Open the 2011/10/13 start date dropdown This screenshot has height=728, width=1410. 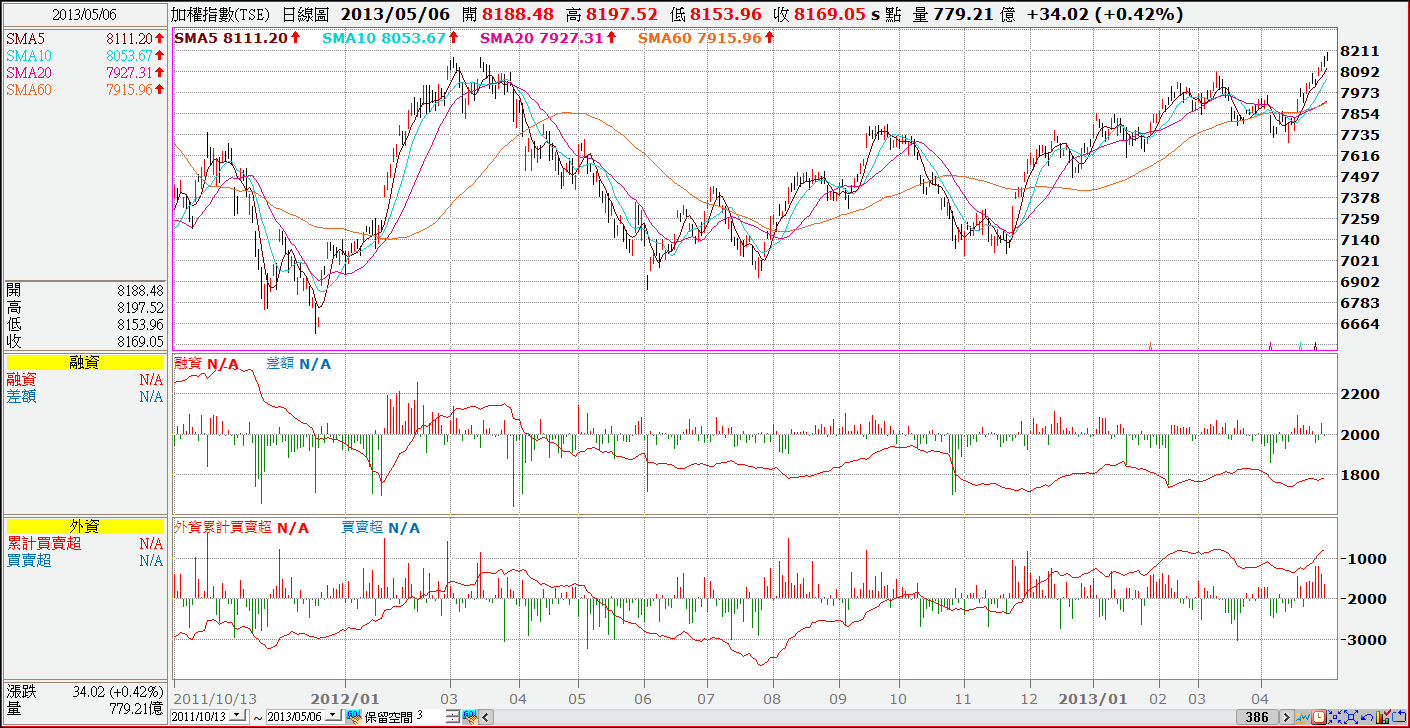click(x=237, y=716)
